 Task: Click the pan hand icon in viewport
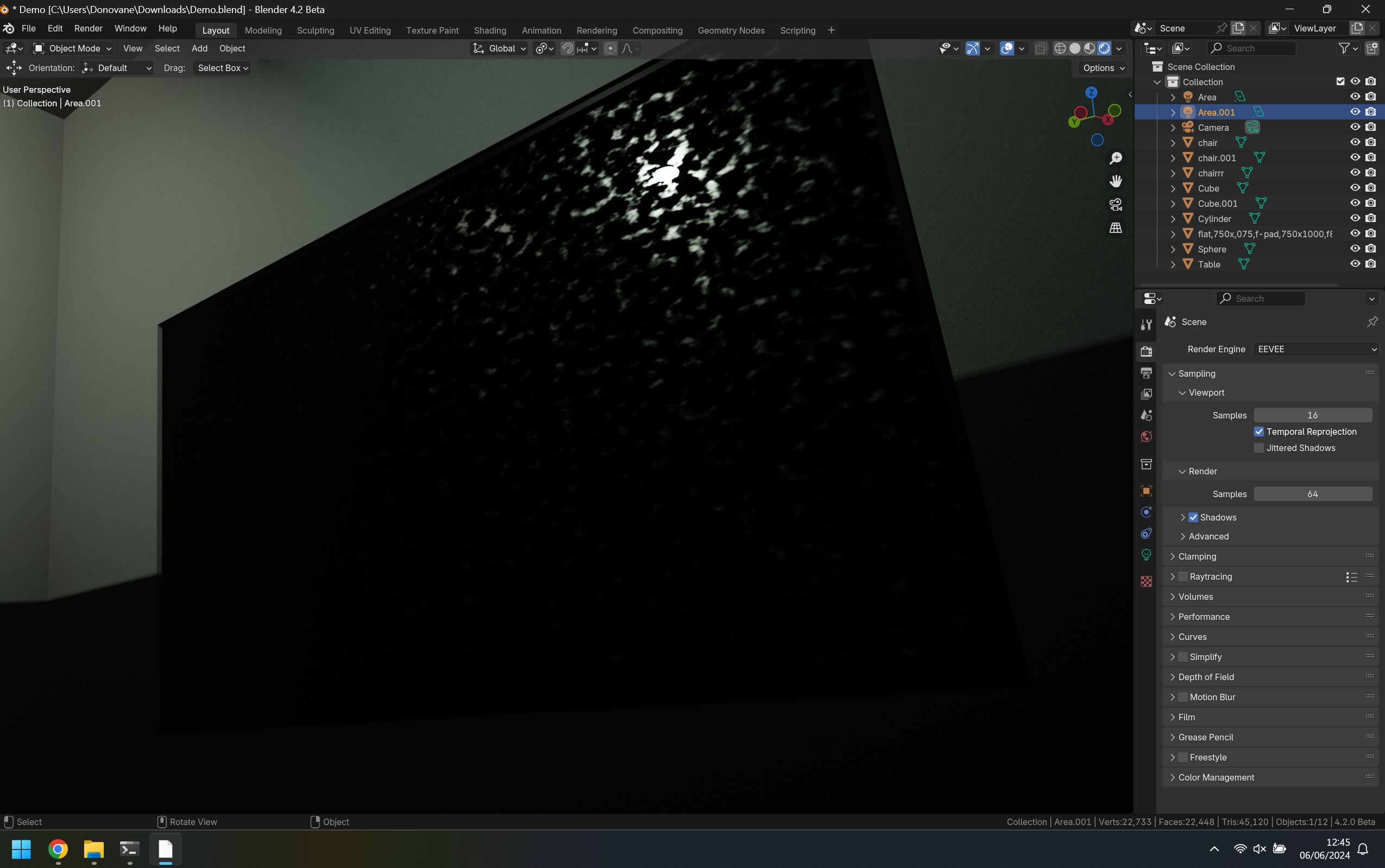[1116, 181]
